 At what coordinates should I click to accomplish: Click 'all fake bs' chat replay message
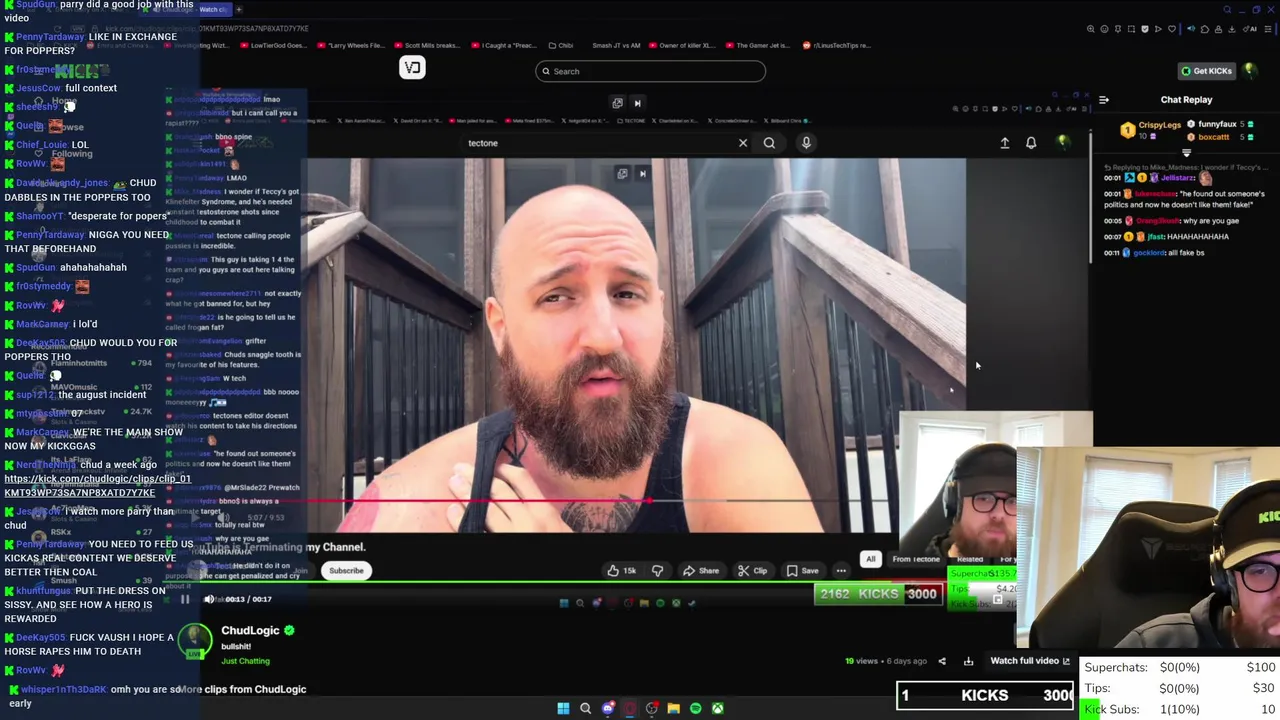pyautogui.click(x=1155, y=253)
